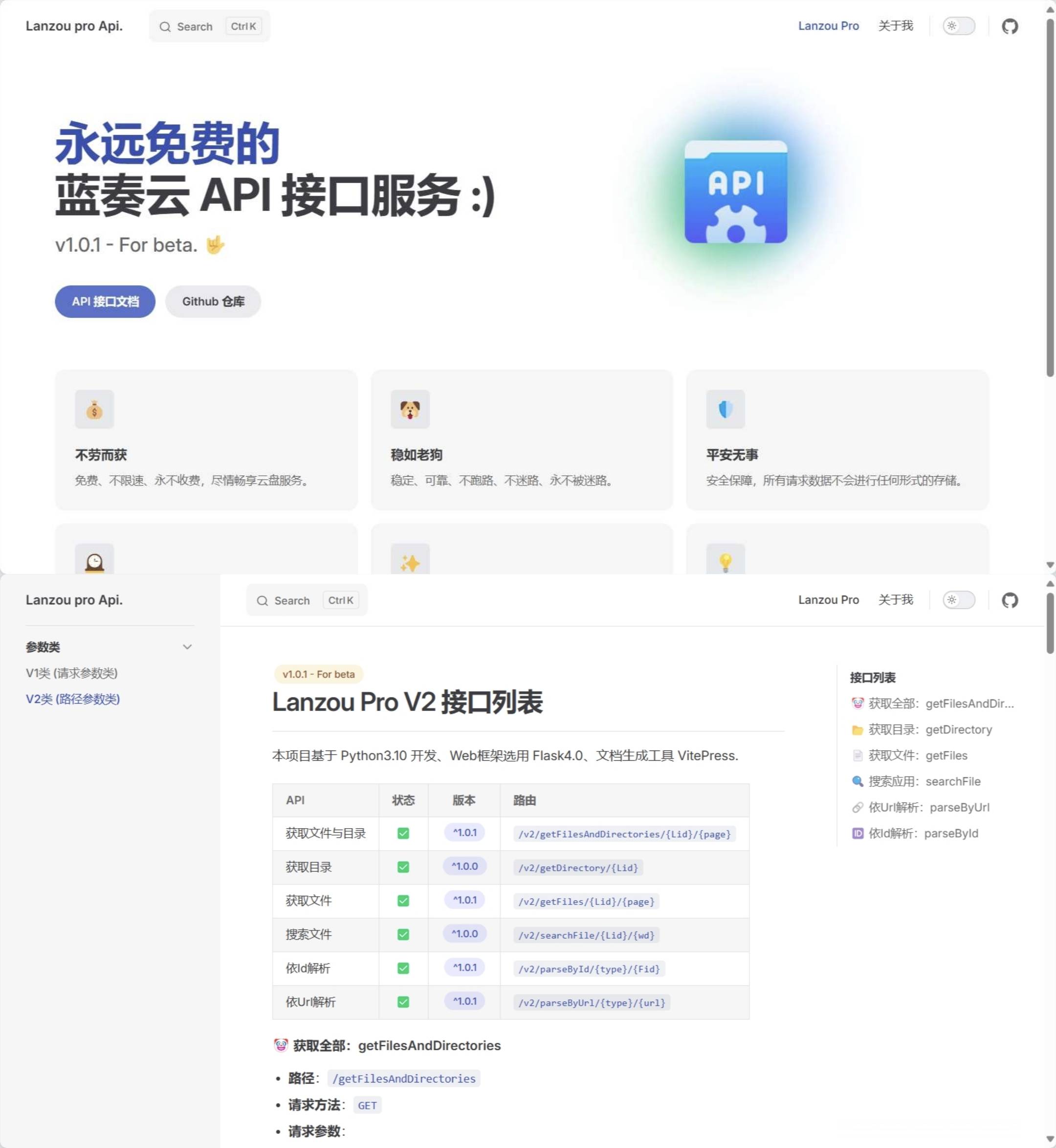The width and height of the screenshot is (1056, 1148).
Task: Click ^1.0.0 badge in 获取目录 row
Action: pyautogui.click(x=464, y=866)
